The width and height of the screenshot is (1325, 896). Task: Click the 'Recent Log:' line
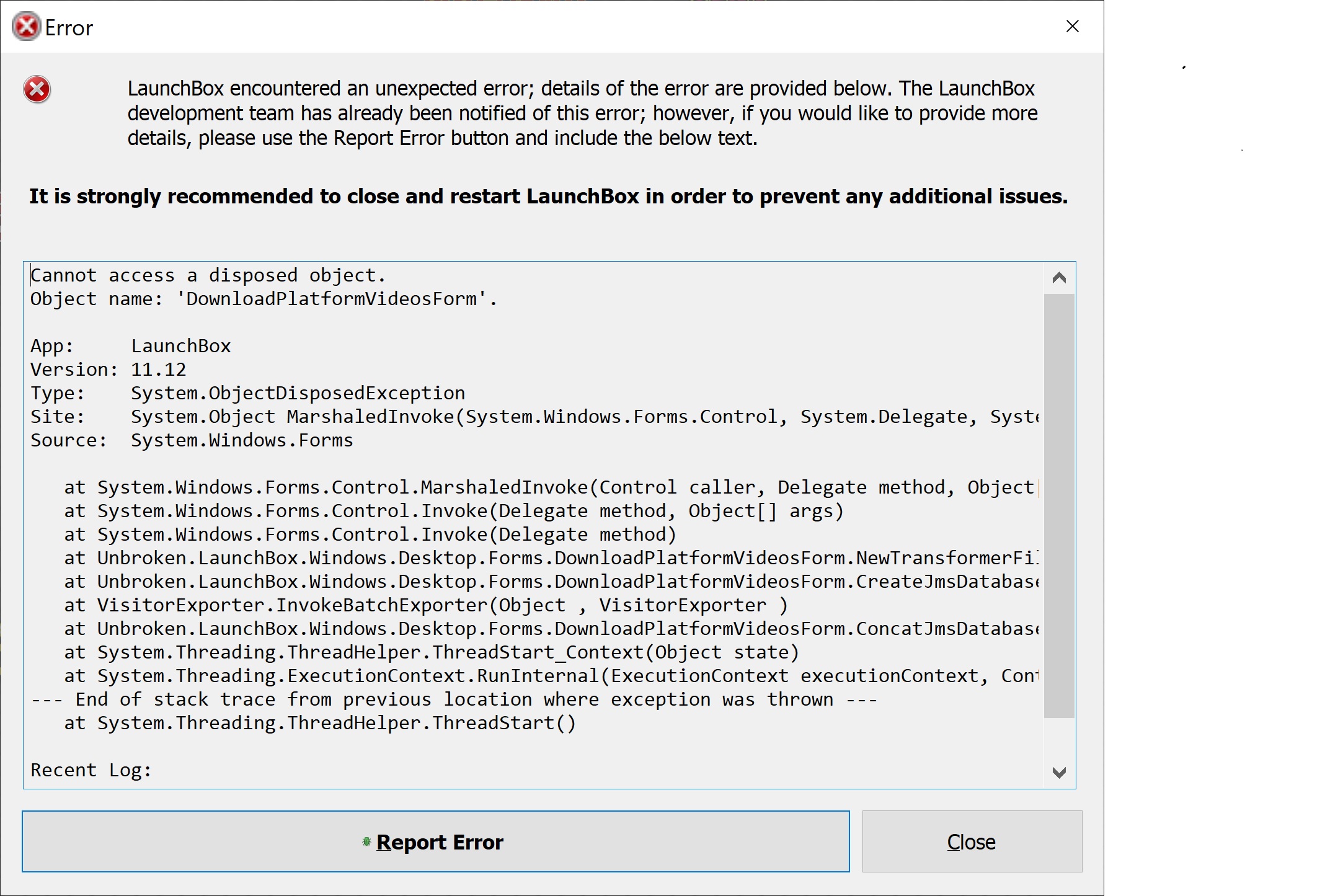91,770
